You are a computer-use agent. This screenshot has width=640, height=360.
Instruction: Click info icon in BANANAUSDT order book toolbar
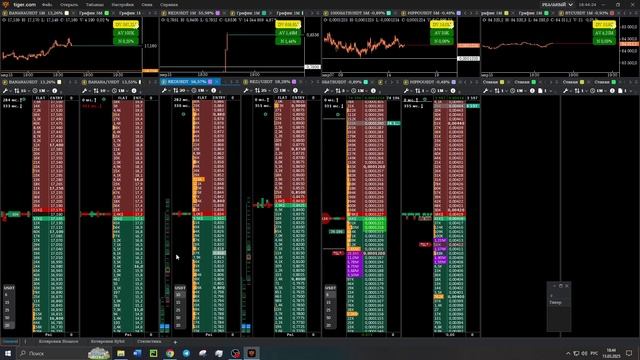54,91
